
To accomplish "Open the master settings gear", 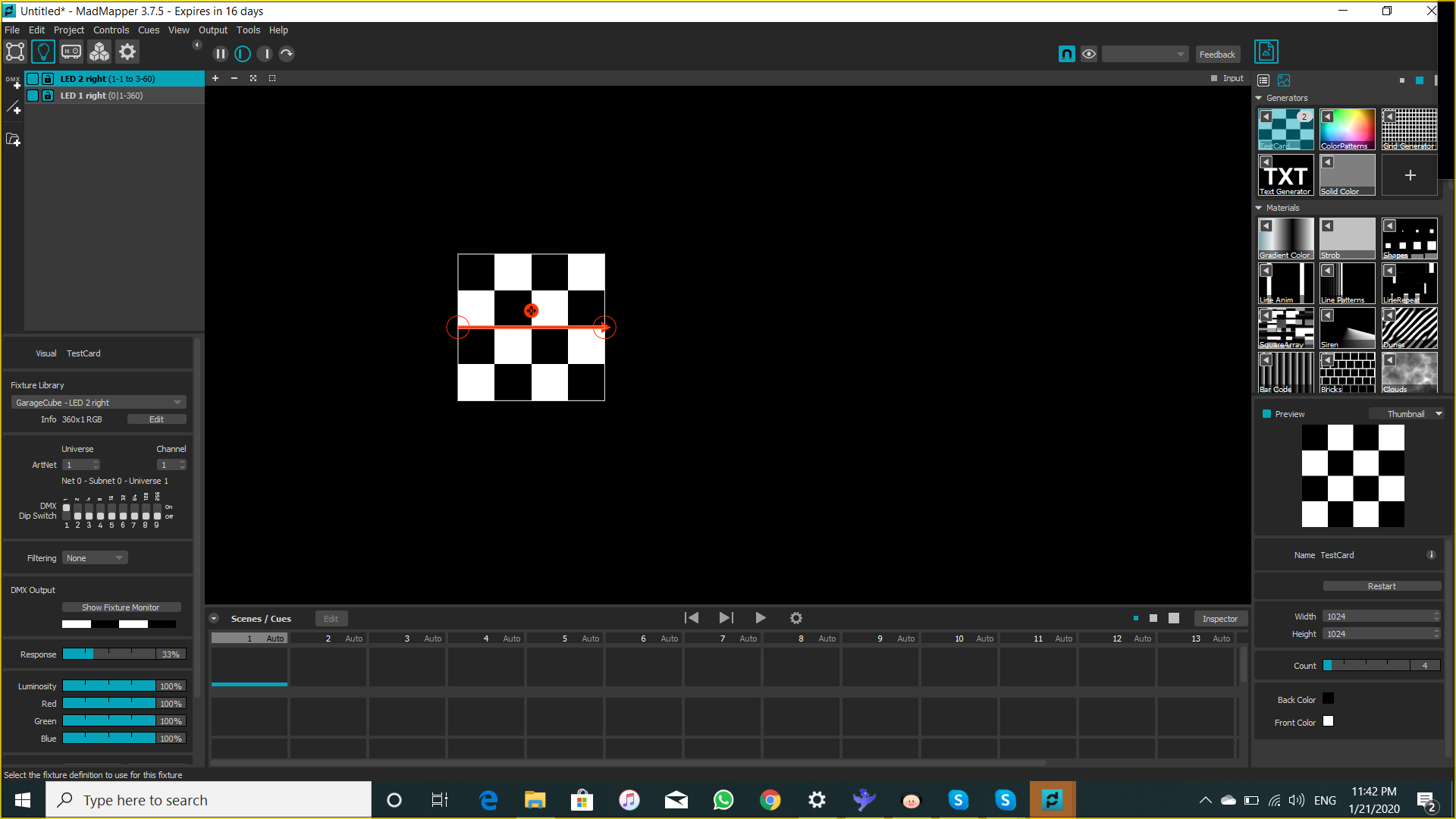I will (127, 52).
